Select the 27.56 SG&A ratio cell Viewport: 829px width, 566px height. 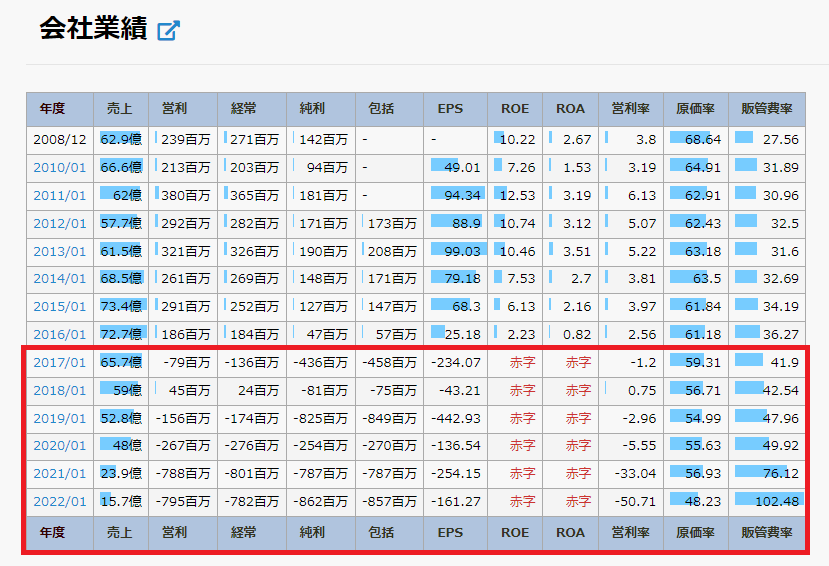(767, 140)
